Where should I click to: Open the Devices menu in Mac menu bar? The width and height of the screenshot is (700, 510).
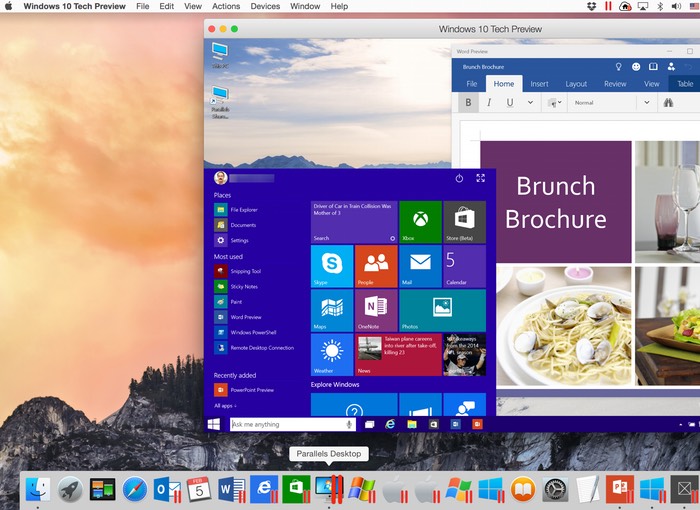coord(265,6)
